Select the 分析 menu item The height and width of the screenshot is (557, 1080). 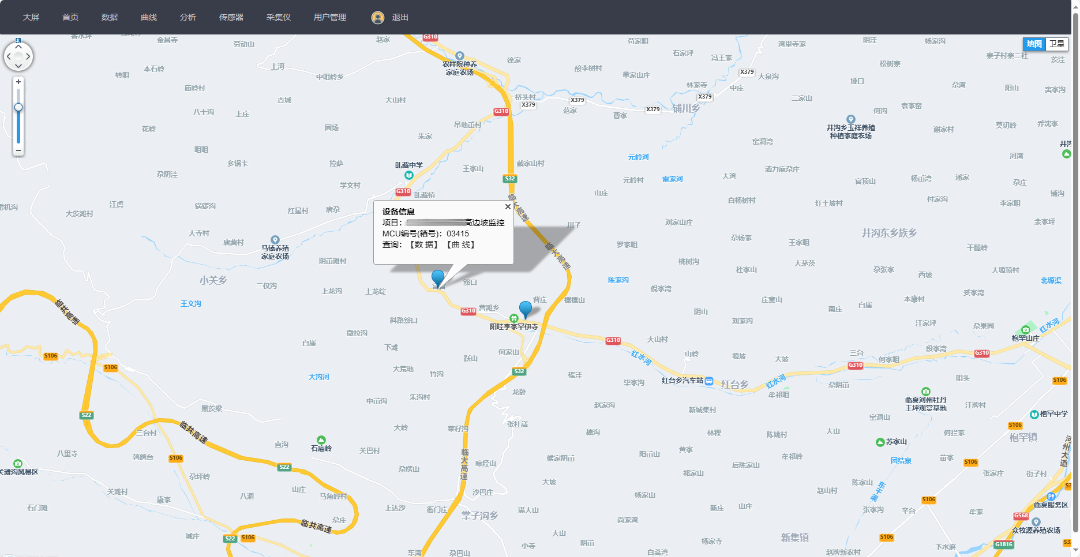click(187, 17)
